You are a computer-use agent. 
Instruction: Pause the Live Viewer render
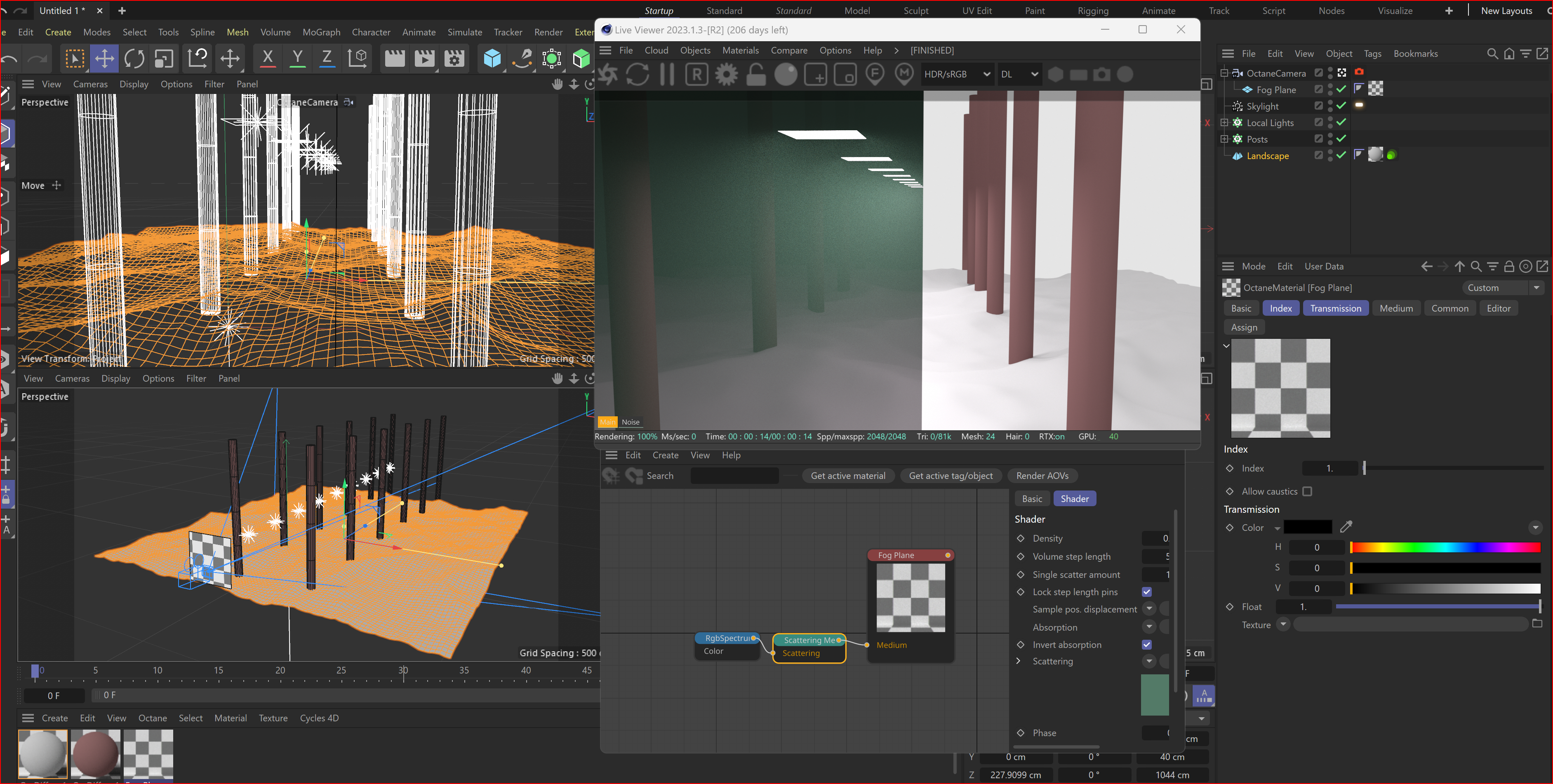coord(667,75)
